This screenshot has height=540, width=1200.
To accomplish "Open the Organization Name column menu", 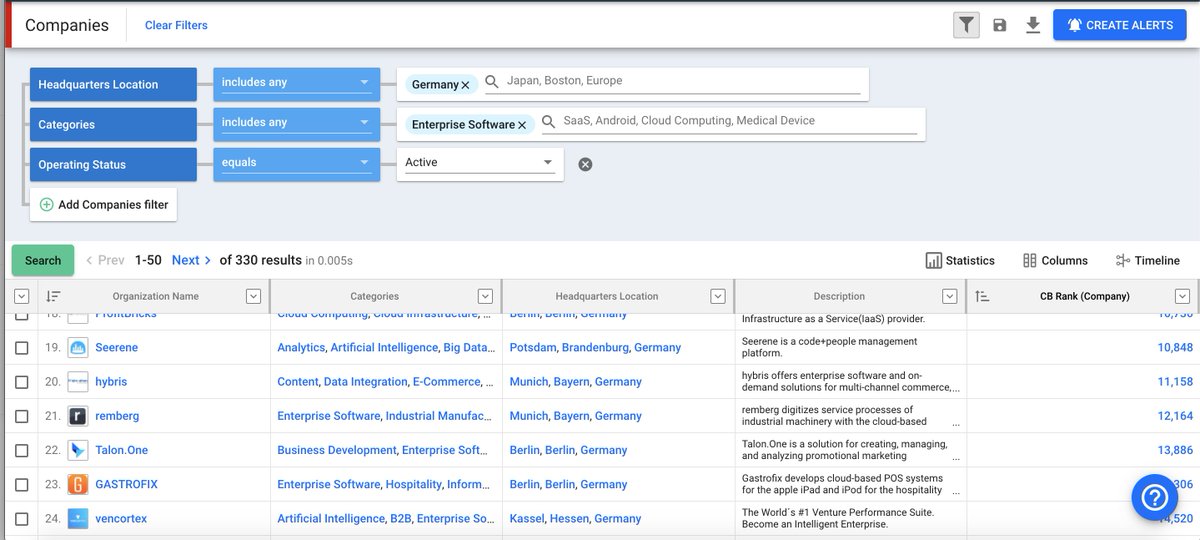I will point(253,296).
